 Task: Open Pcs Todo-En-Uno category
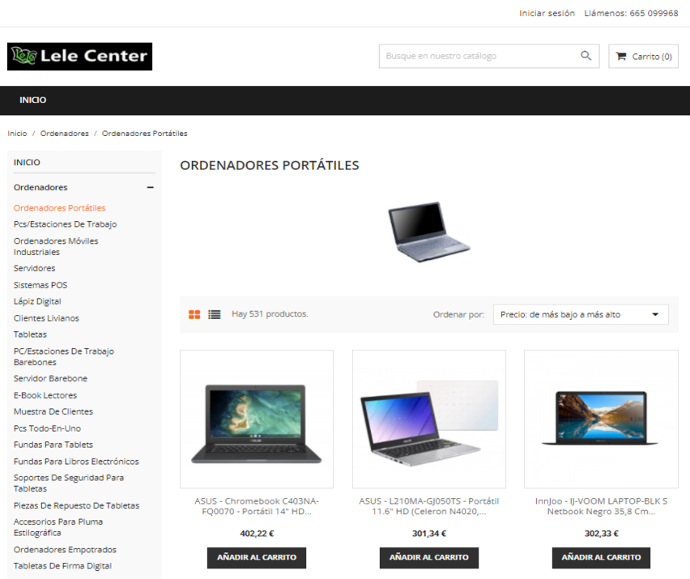pyautogui.click(x=47, y=429)
